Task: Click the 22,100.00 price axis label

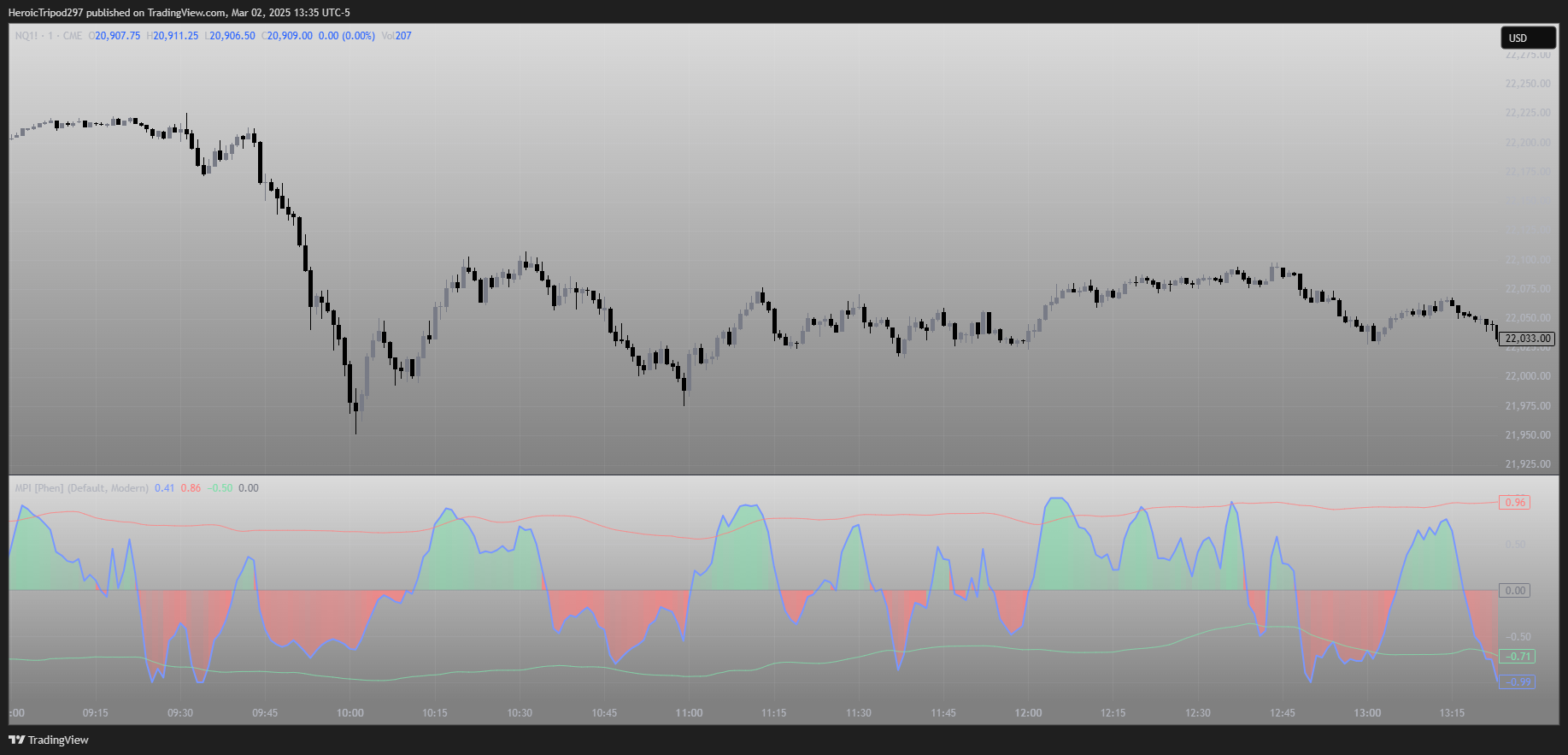Action: 1528,260
